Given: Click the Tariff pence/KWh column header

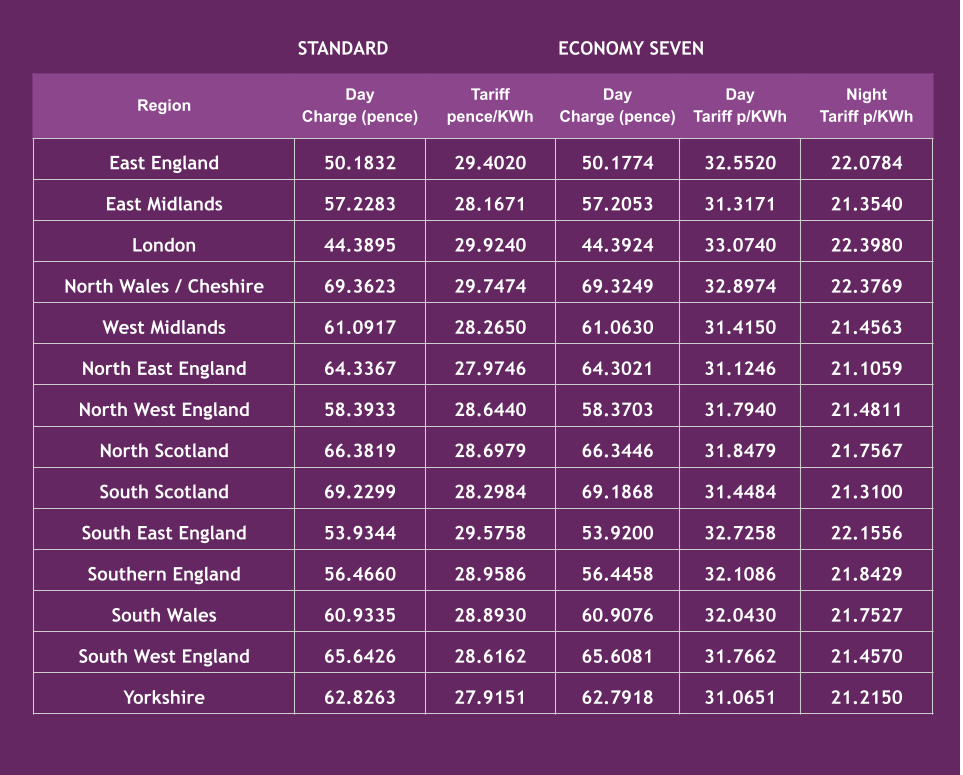Looking at the screenshot, I should 490,105.
